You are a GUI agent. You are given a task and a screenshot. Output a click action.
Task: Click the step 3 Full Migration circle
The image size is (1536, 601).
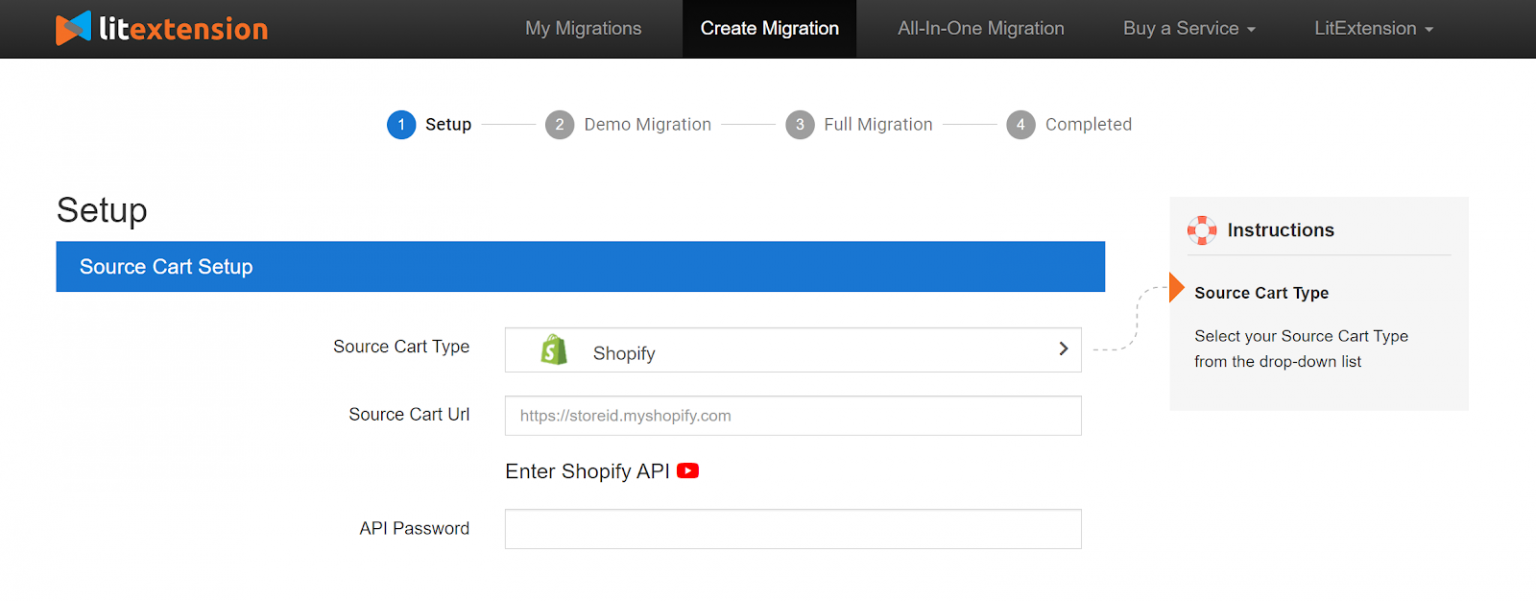[x=799, y=124]
